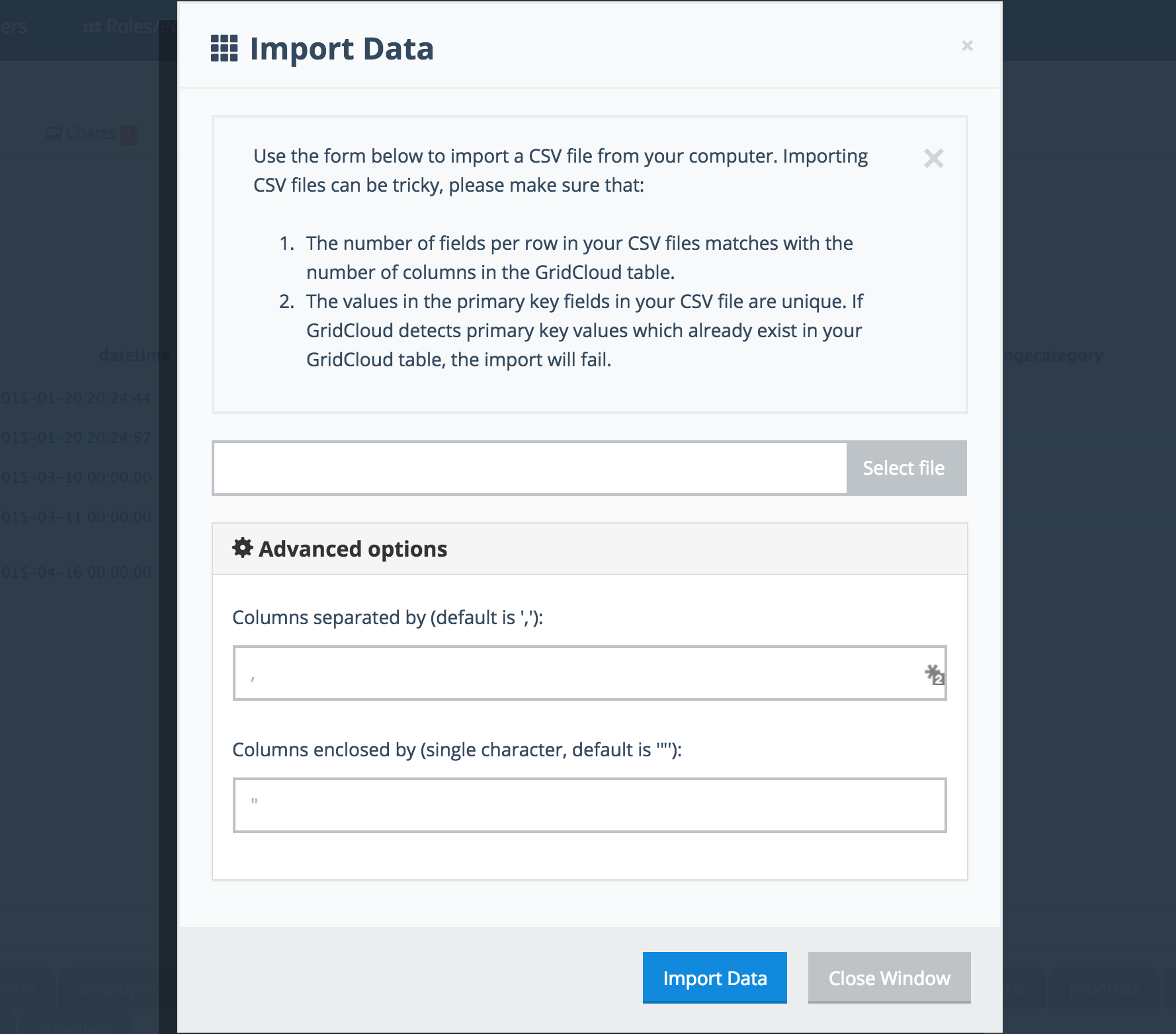
Task: Click the badge showing 1 beside Charts
Action: click(130, 133)
